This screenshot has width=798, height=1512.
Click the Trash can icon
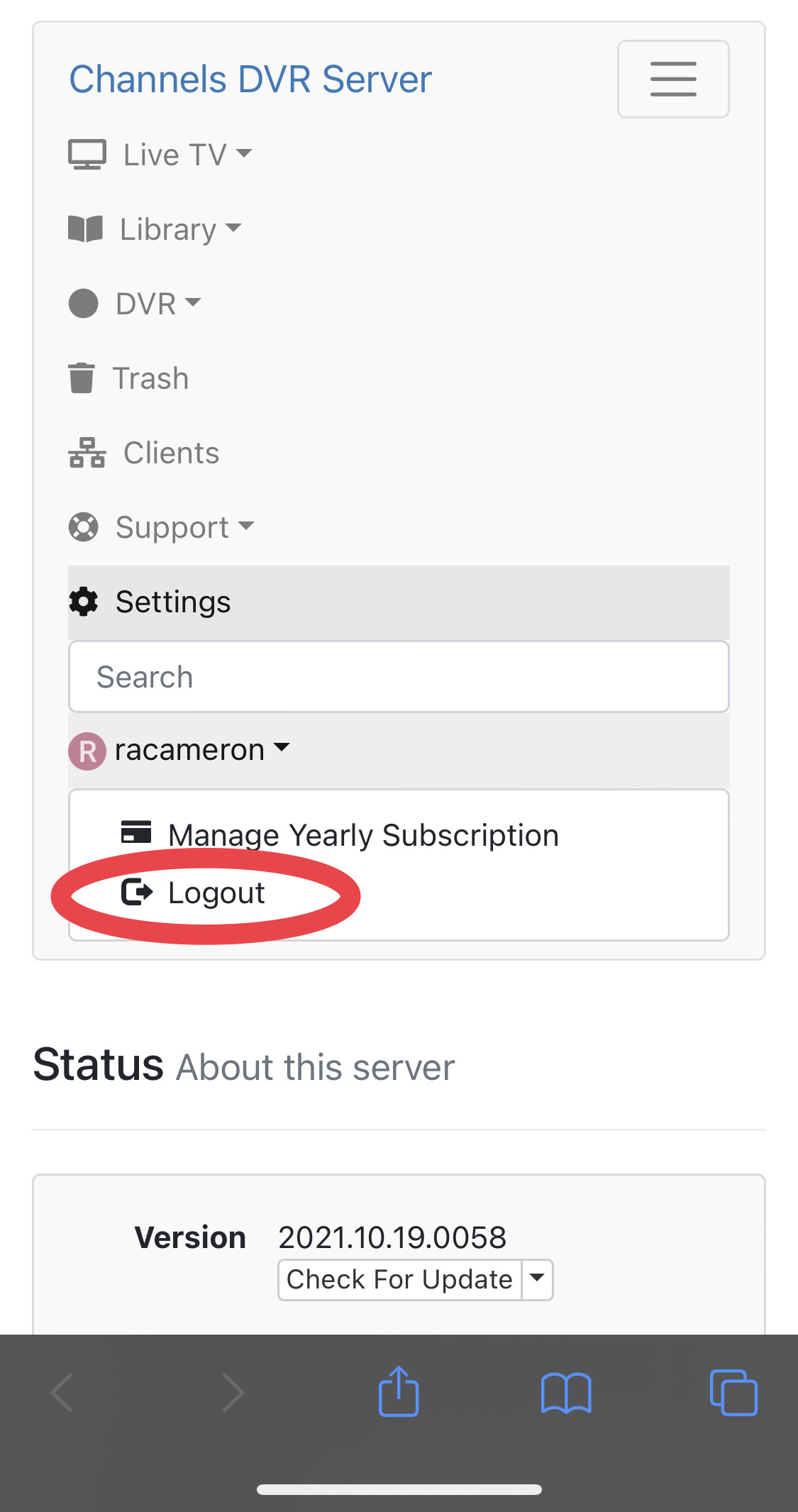pyautogui.click(x=81, y=378)
